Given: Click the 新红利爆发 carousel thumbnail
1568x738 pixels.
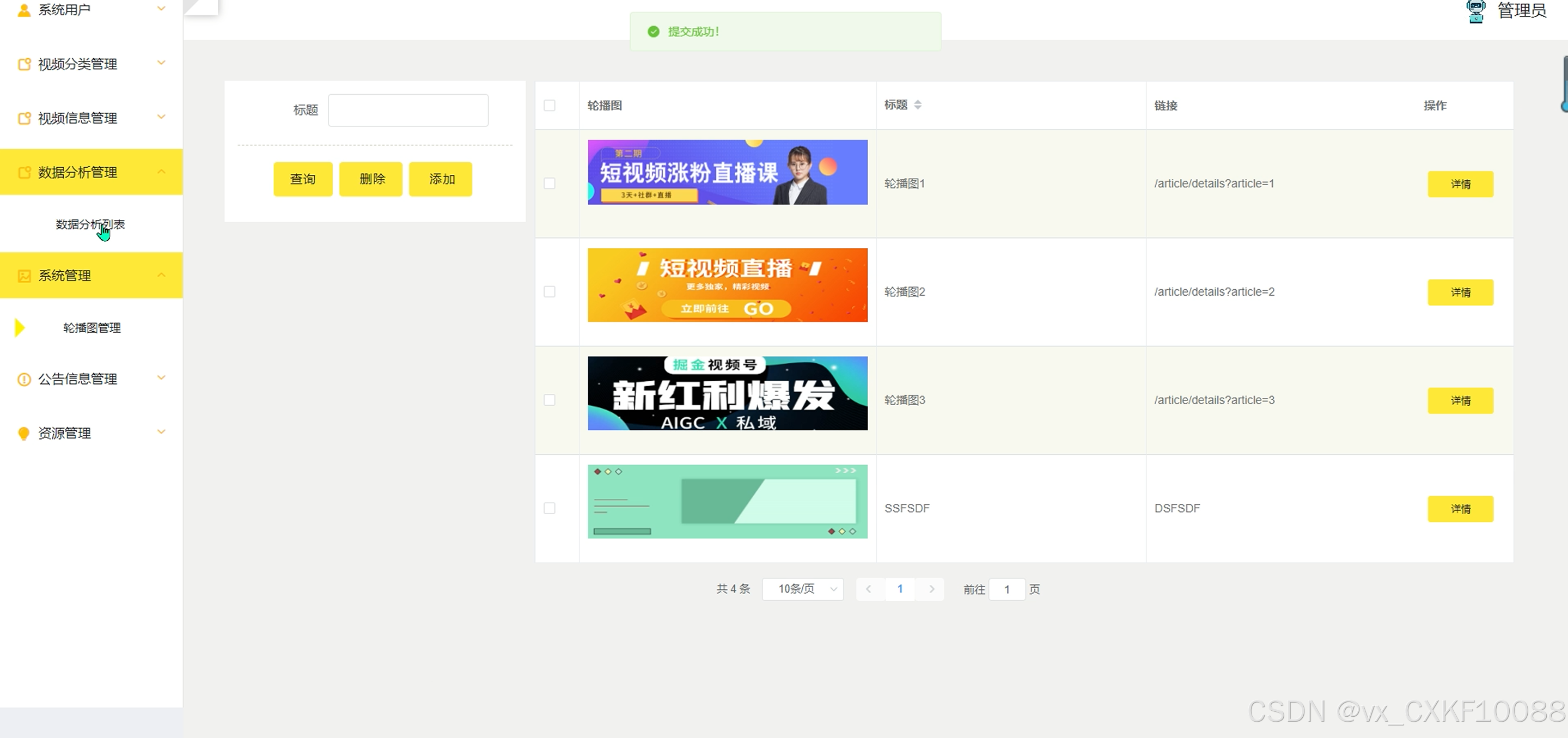Looking at the screenshot, I should coord(727,393).
